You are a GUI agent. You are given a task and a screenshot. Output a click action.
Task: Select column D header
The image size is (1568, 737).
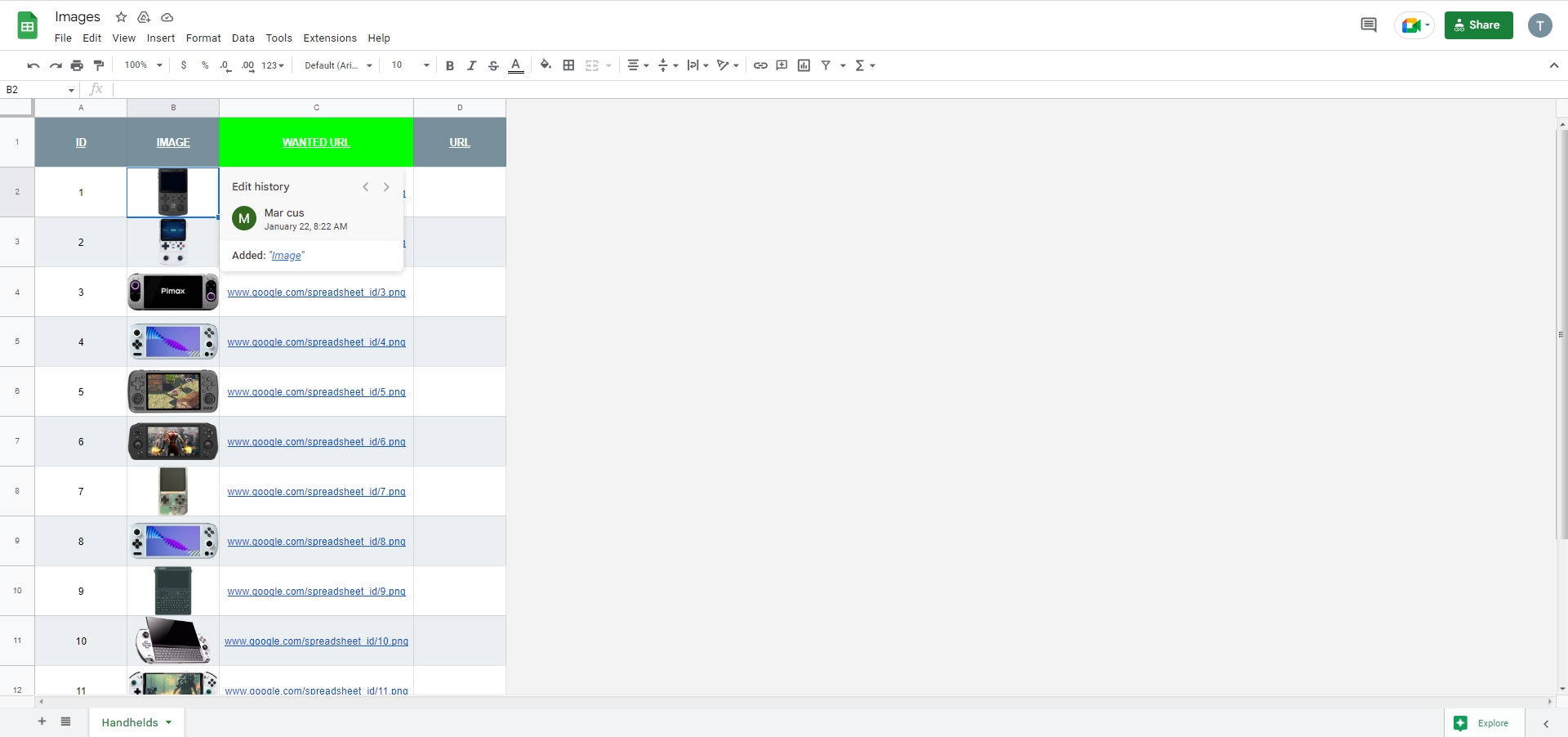[x=460, y=108]
